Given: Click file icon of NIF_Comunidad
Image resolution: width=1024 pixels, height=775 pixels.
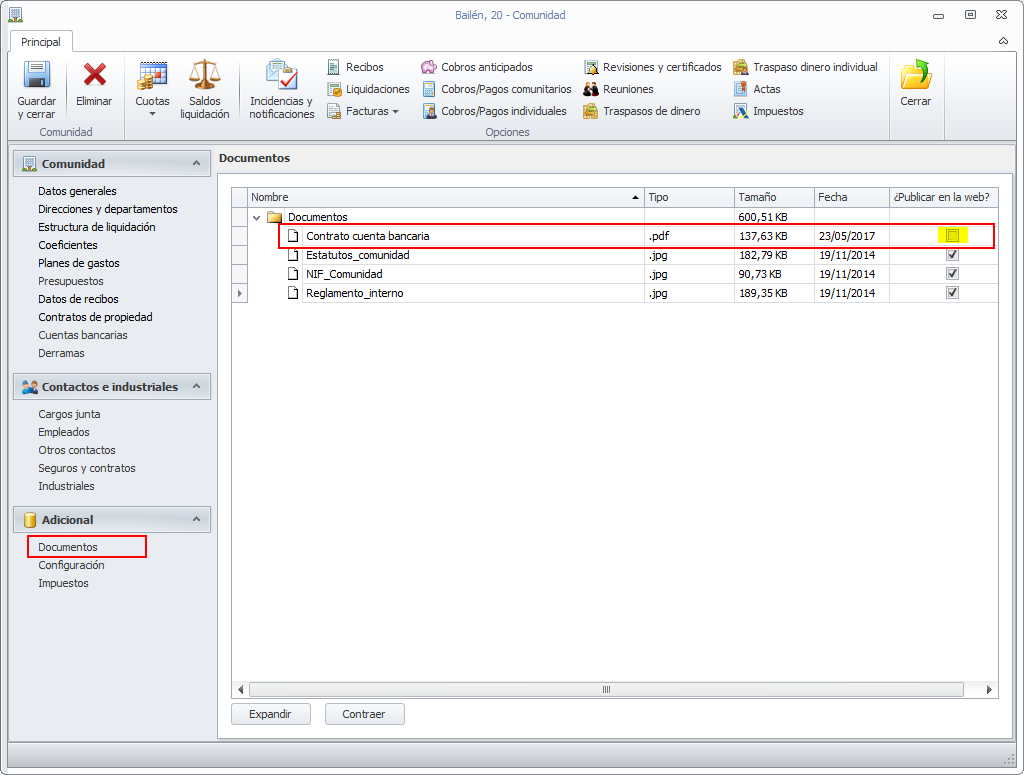Looking at the screenshot, I should (293, 274).
